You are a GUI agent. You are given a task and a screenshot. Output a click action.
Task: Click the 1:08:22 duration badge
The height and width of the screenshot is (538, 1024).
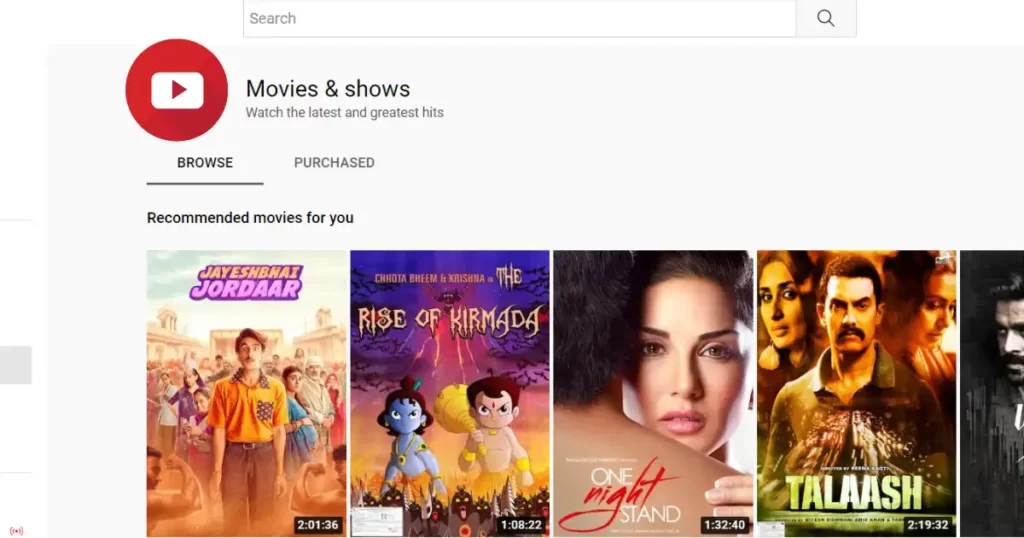521,525
